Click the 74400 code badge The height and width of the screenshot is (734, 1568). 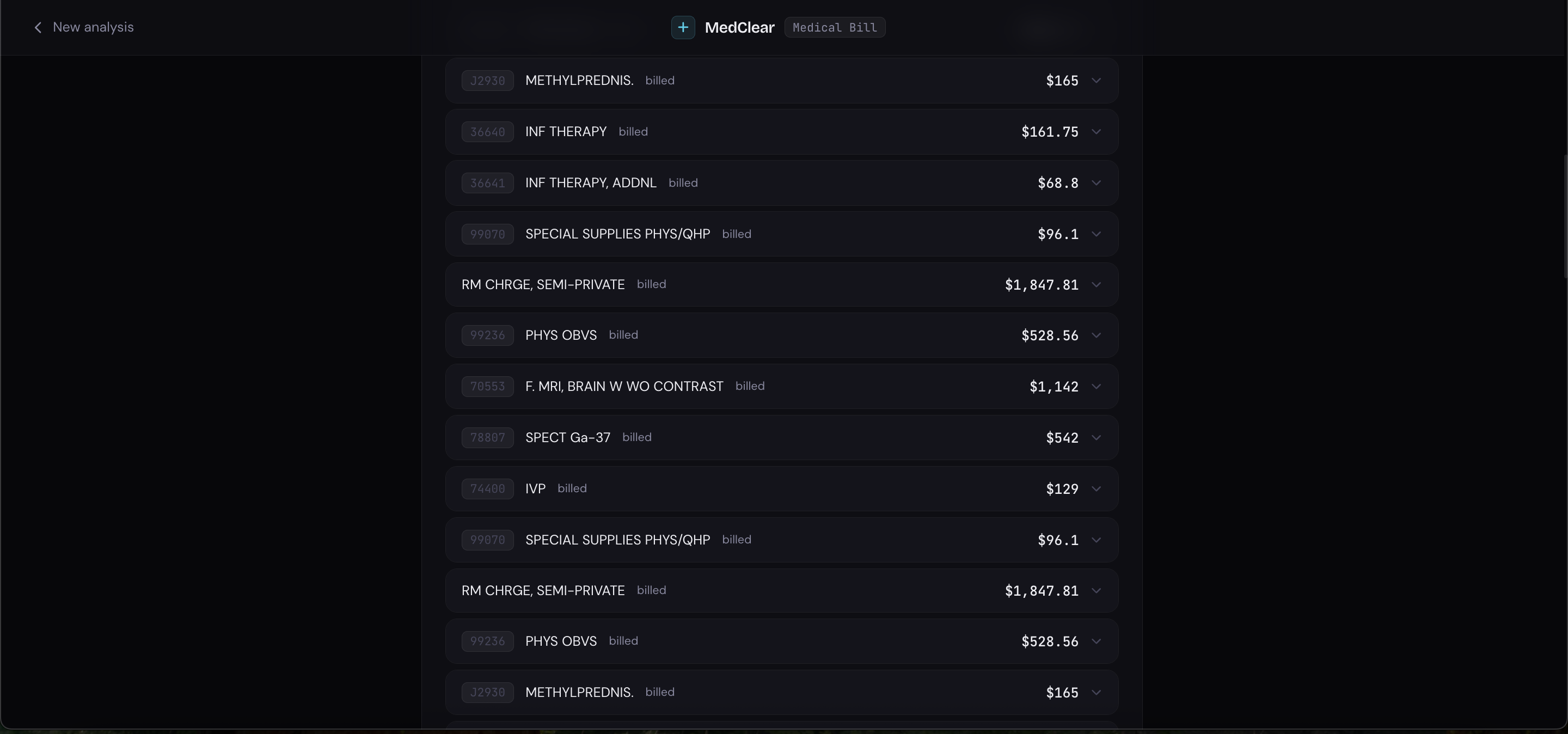point(487,489)
